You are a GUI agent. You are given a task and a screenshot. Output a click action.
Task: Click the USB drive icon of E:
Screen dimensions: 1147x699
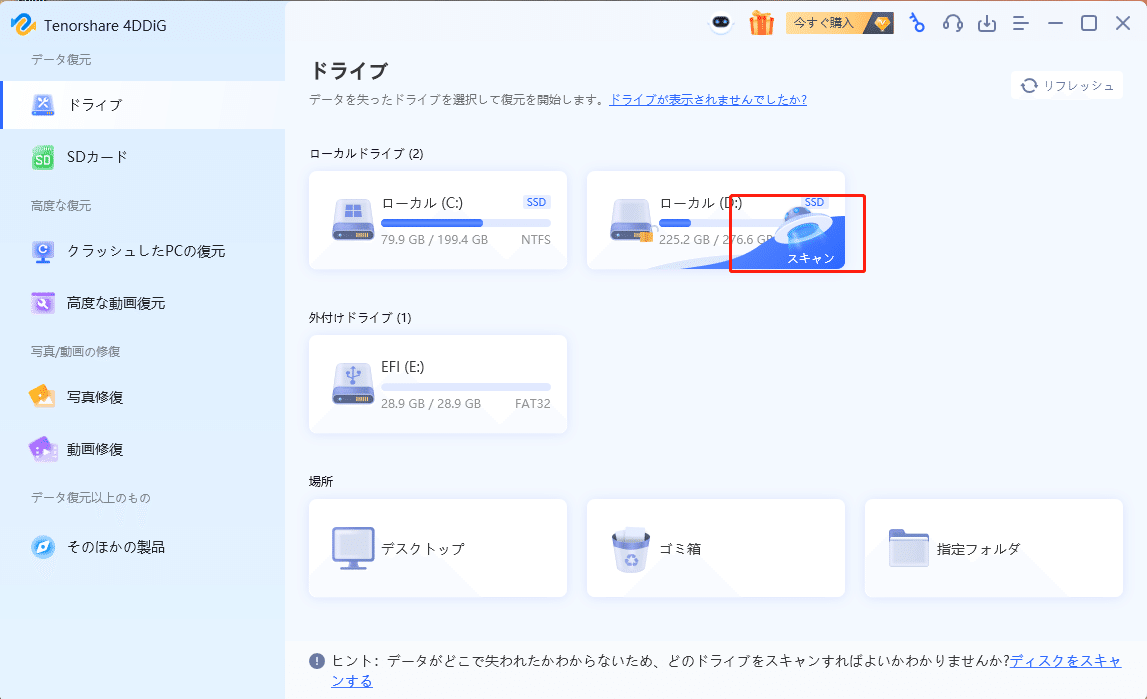[353, 383]
